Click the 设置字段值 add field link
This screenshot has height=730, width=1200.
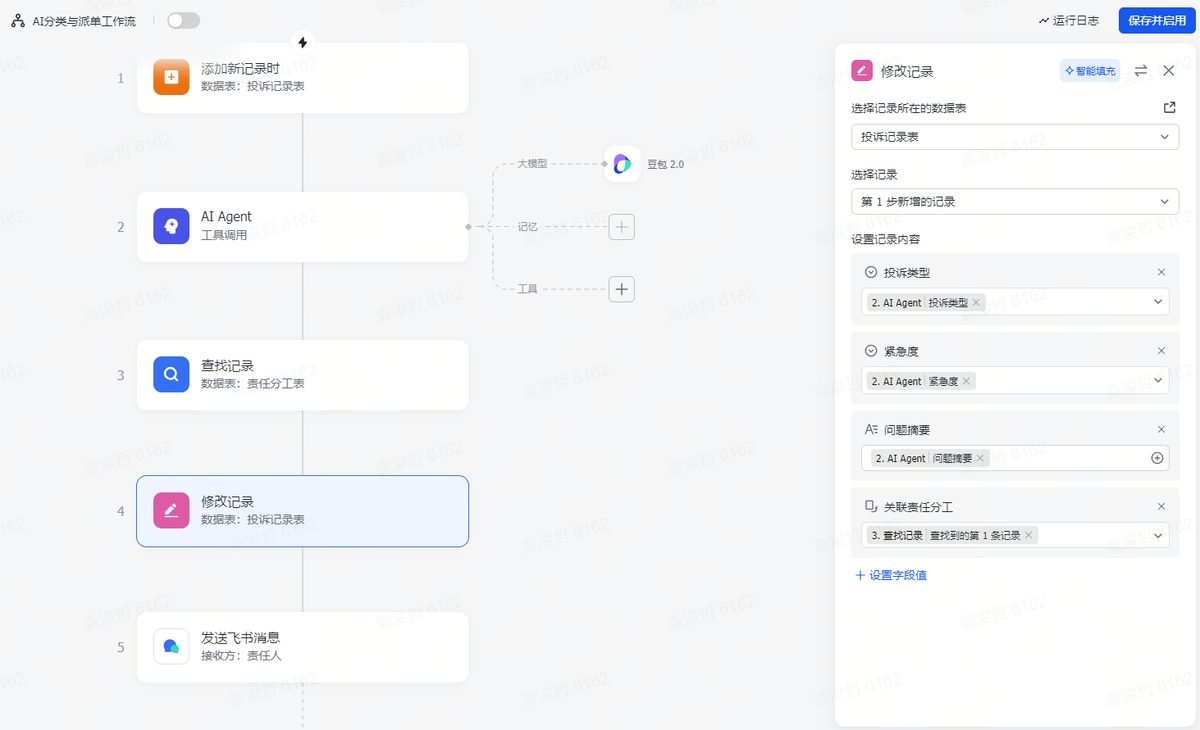click(x=890, y=575)
